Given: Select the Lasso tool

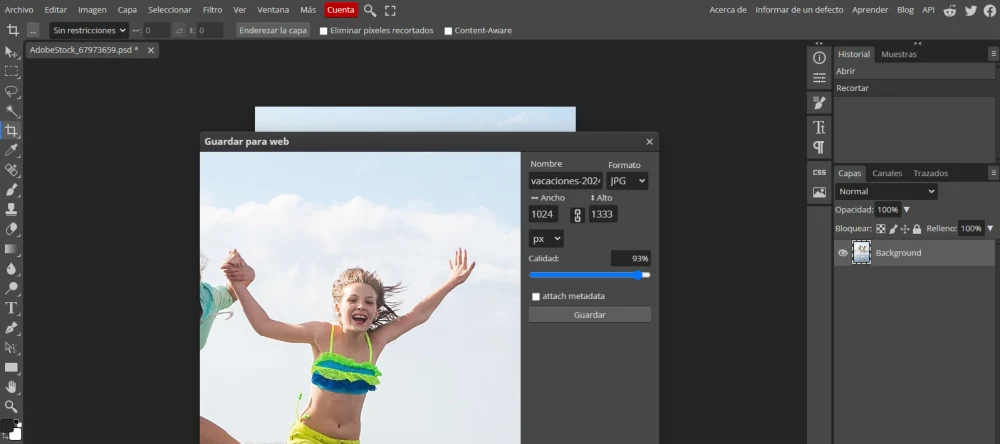Looking at the screenshot, I should [11, 91].
